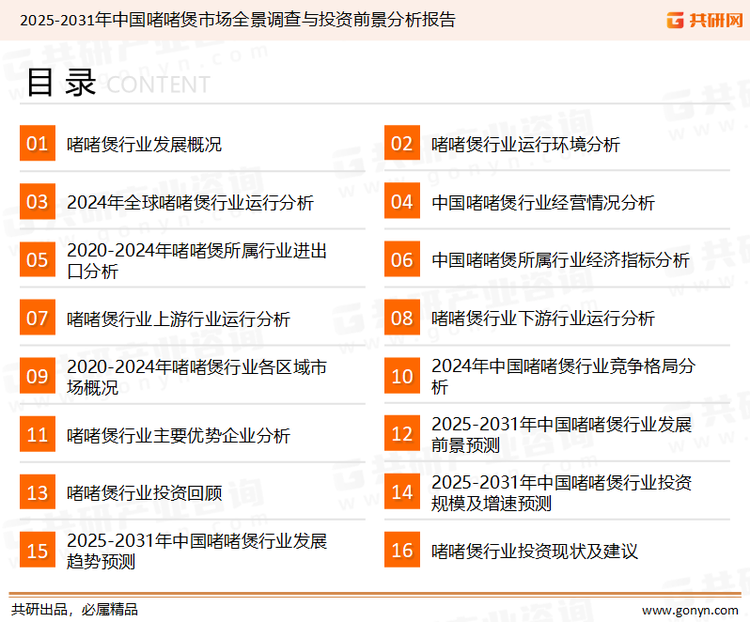This screenshot has width=750, height=622.
Task: Select the orange 12 chapter badge
Action: (x=402, y=433)
